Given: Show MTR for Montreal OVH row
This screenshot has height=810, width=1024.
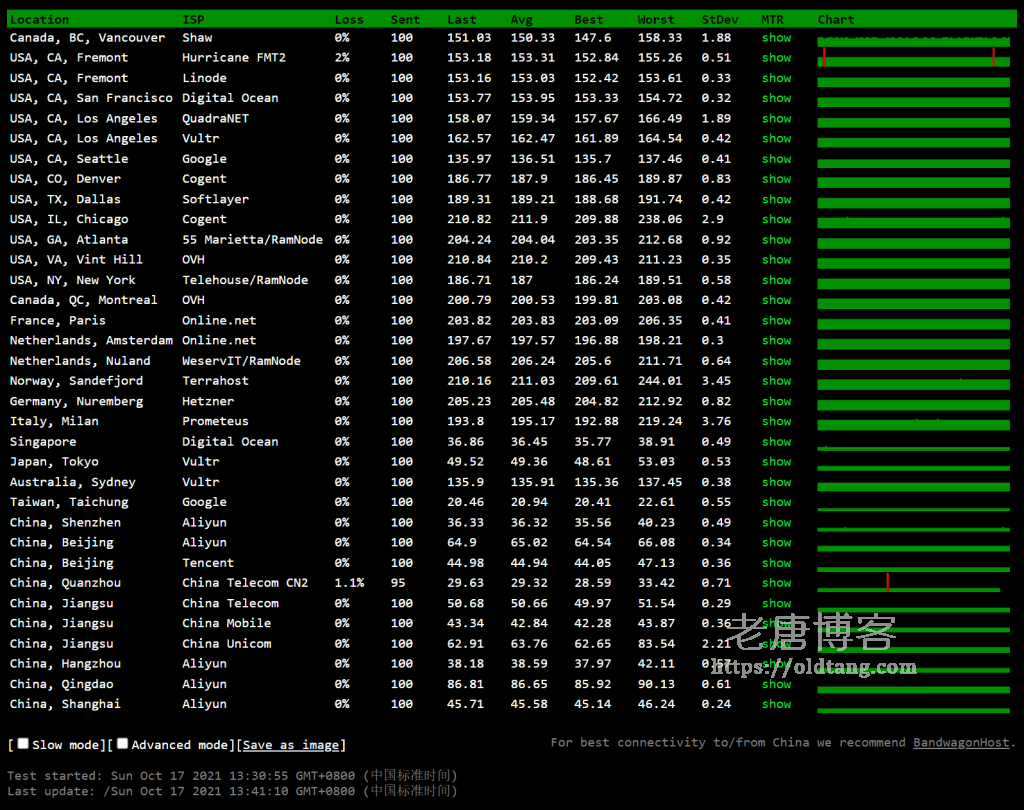Looking at the screenshot, I should coord(776,300).
